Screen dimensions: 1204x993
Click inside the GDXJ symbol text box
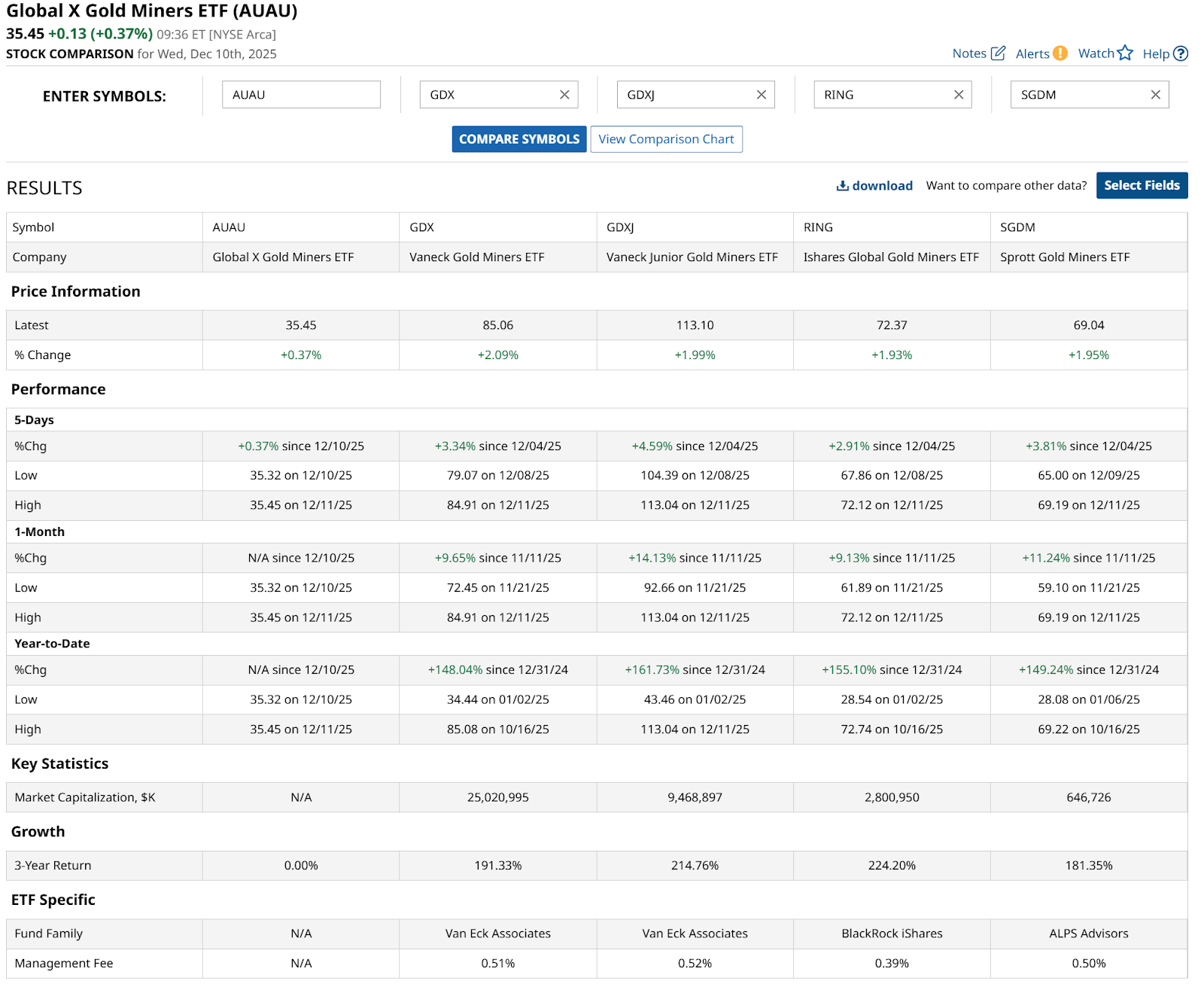pyautogui.click(x=683, y=95)
